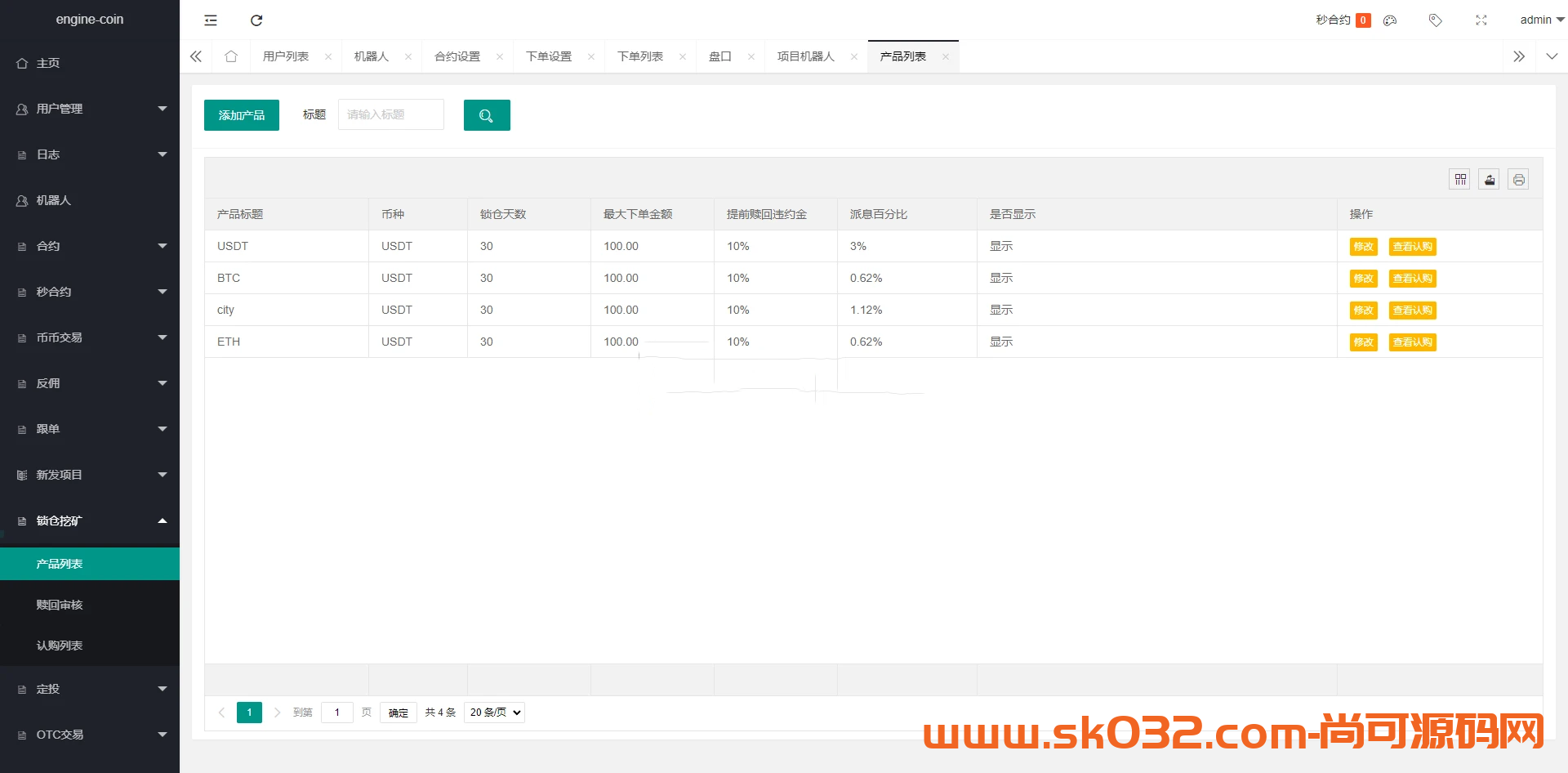1568x773 pixels.
Task: Switch to the 项目机器人 tab
Action: tap(806, 56)
